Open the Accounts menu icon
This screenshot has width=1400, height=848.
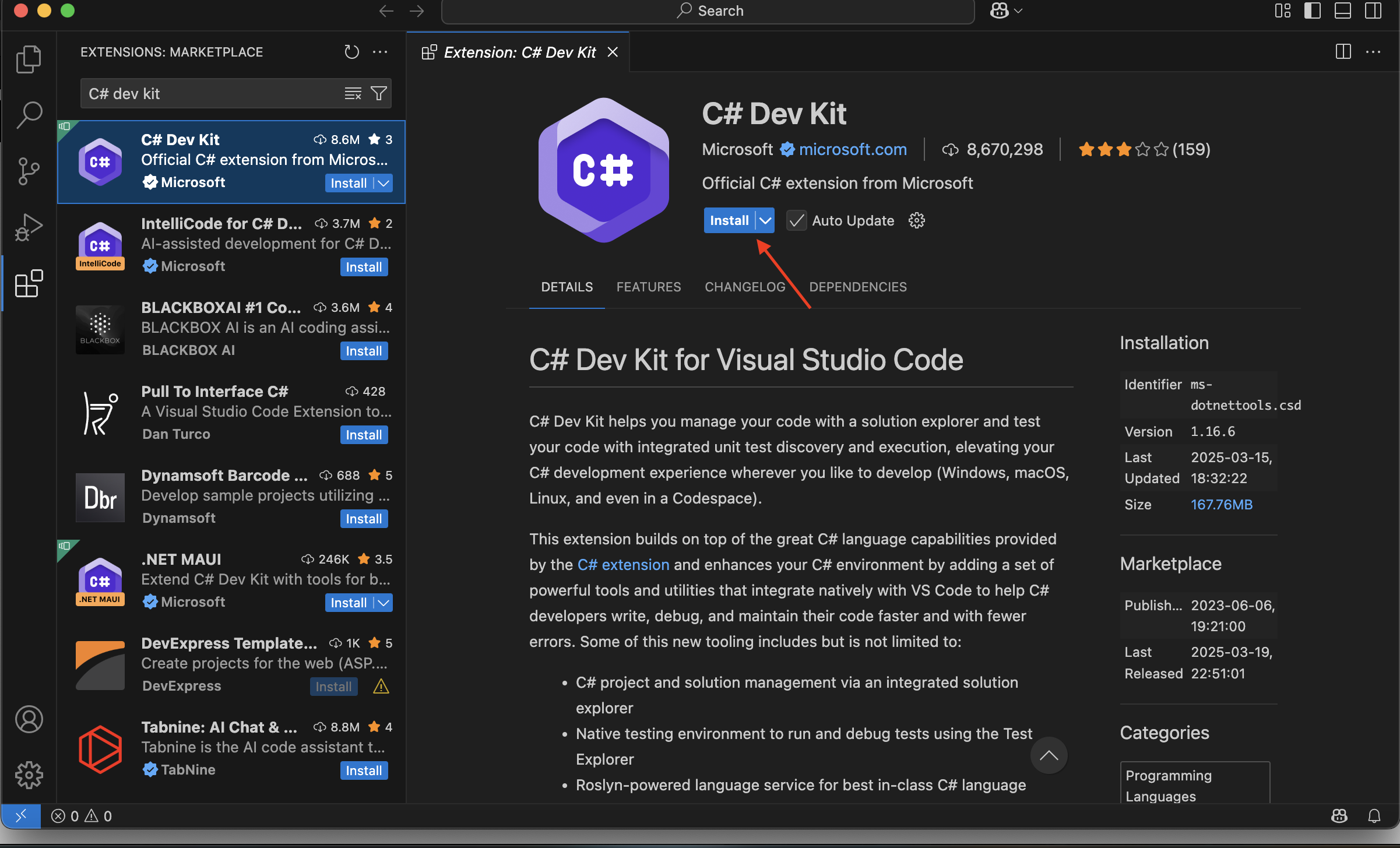[x=29, y=719]
